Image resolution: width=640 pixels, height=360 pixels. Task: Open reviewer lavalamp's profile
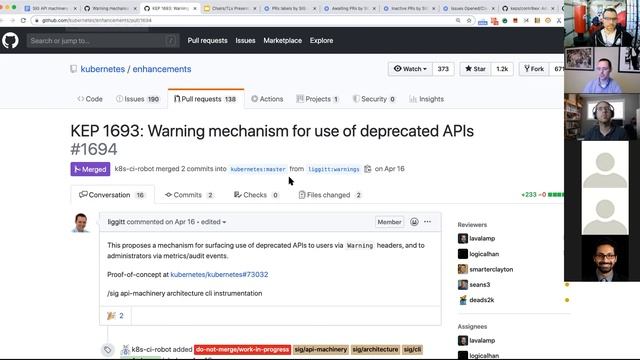(482, 238)
